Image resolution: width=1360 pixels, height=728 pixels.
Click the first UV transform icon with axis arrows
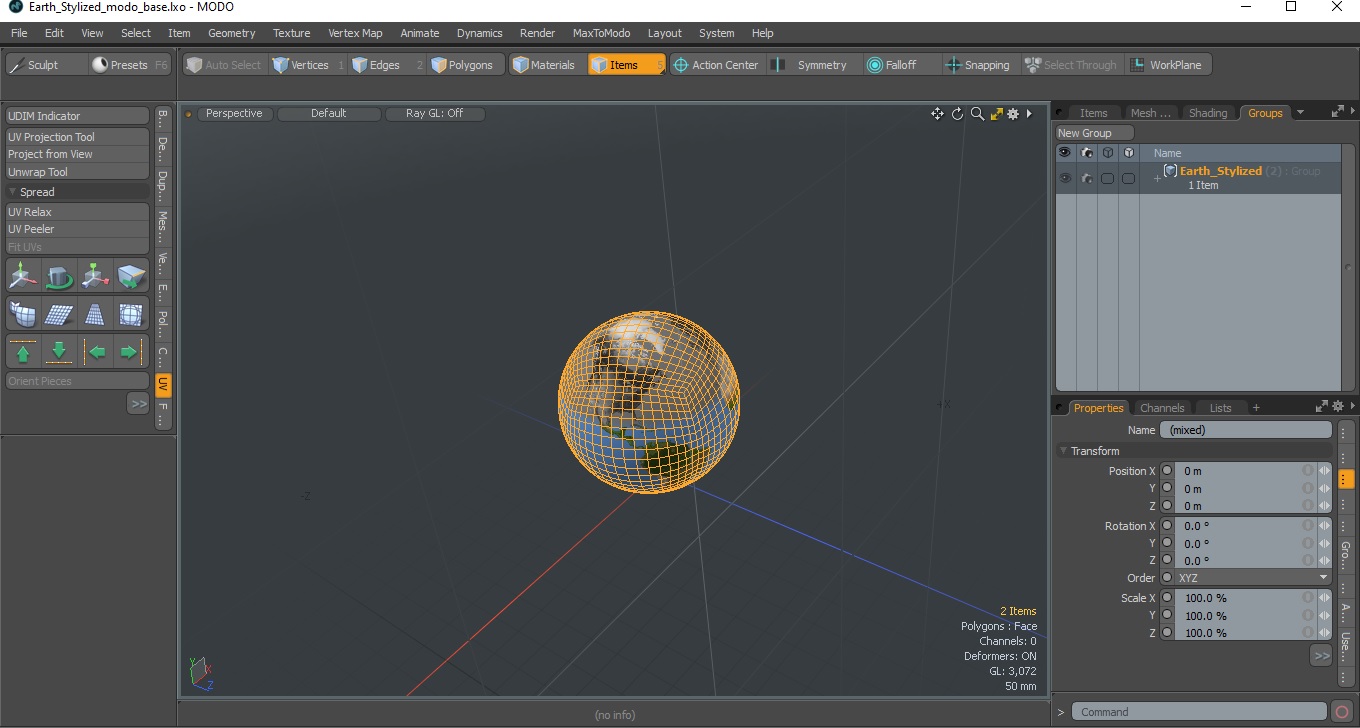pos(23,275)
